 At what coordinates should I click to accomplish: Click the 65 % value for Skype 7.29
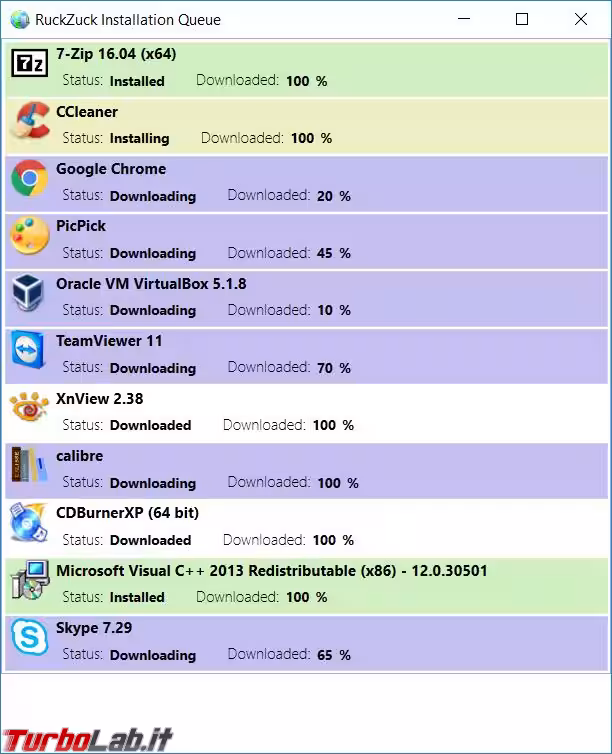pyautogui.click(x=334, y=655)
